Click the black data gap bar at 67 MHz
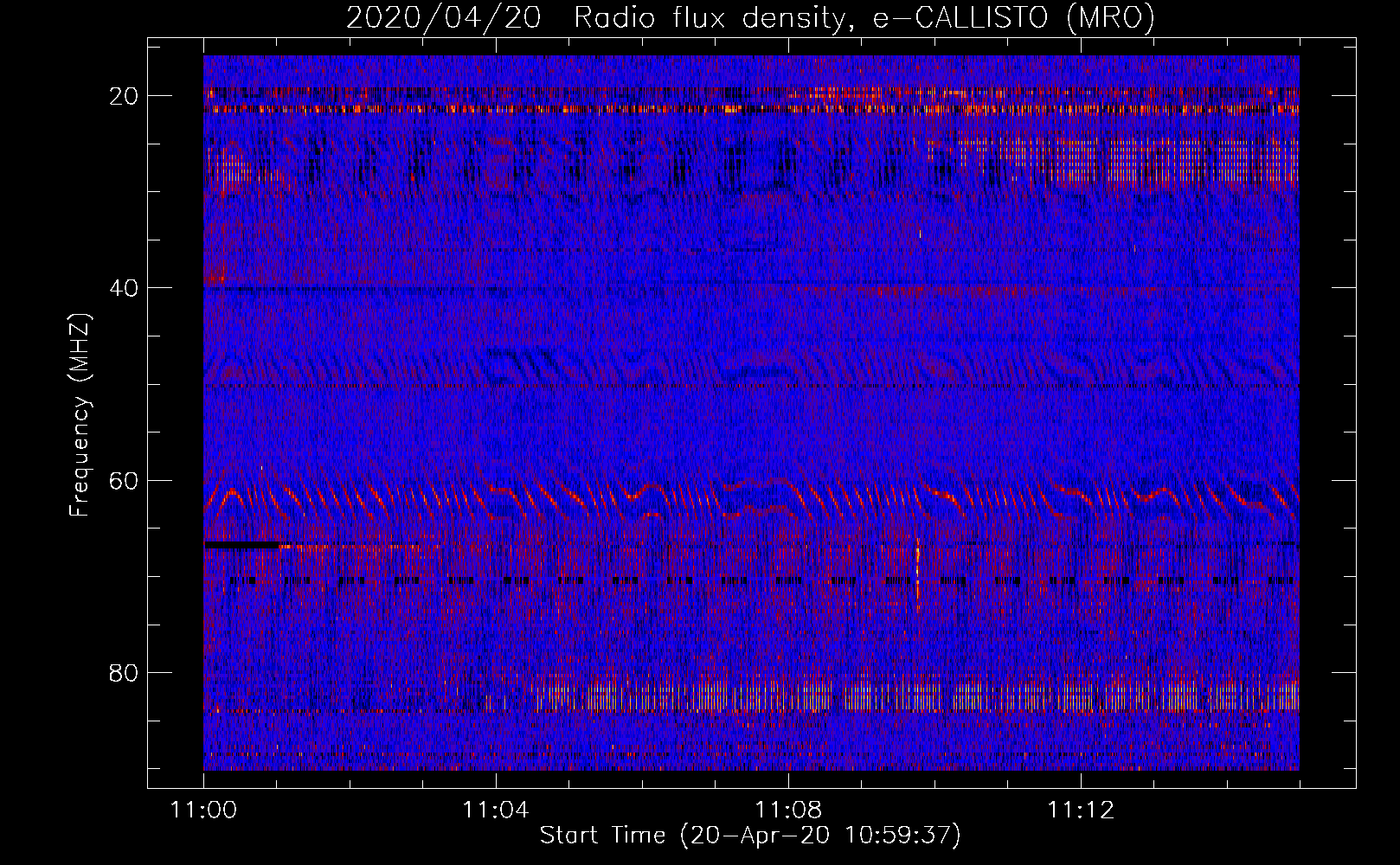Screen dimensions: 1400x865 point(243,545)
